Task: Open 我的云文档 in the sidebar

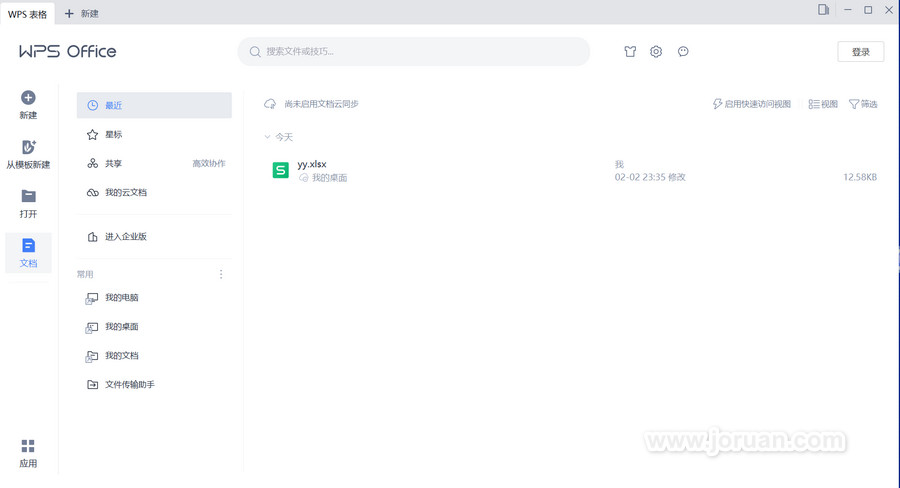Action: click(126, 192)
